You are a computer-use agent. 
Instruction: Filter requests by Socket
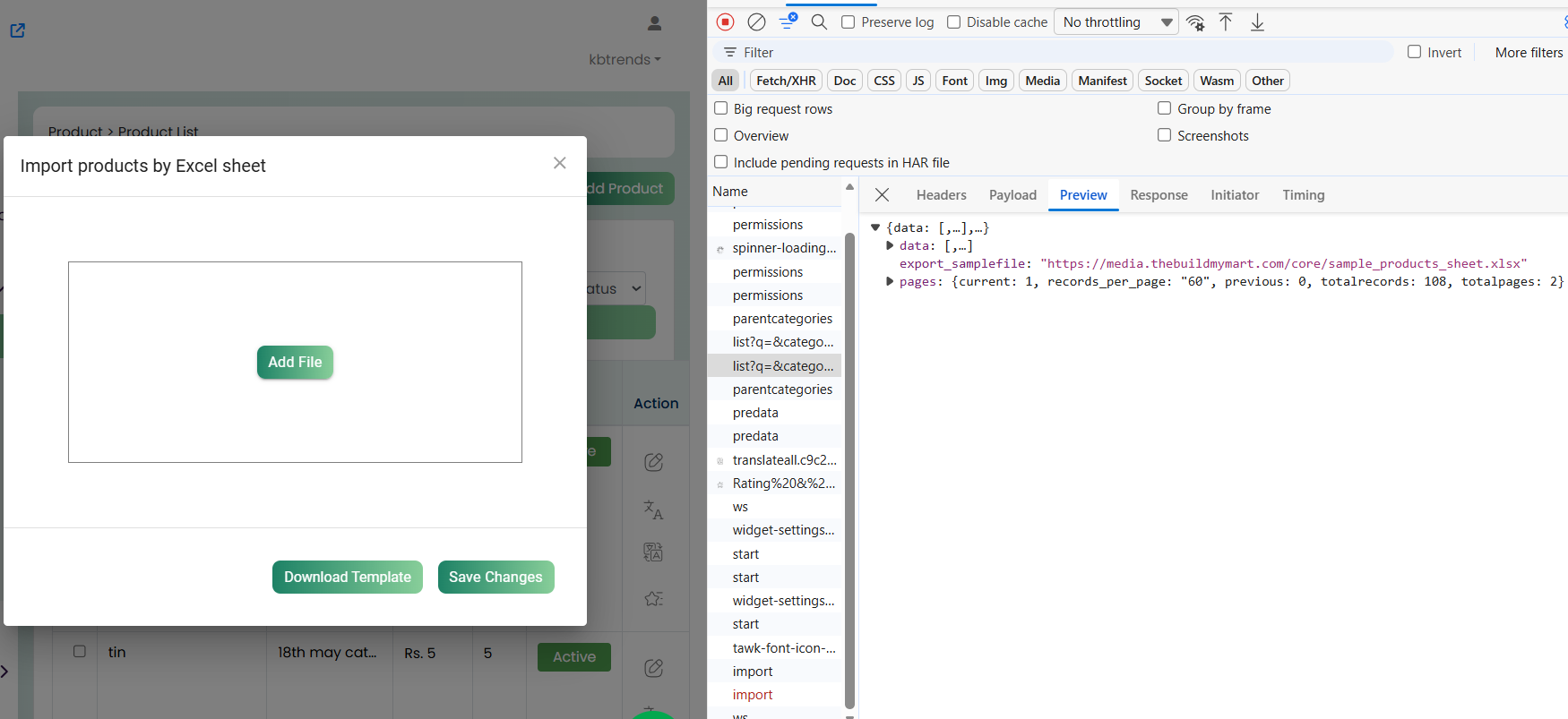click(x=1163, y=81)
